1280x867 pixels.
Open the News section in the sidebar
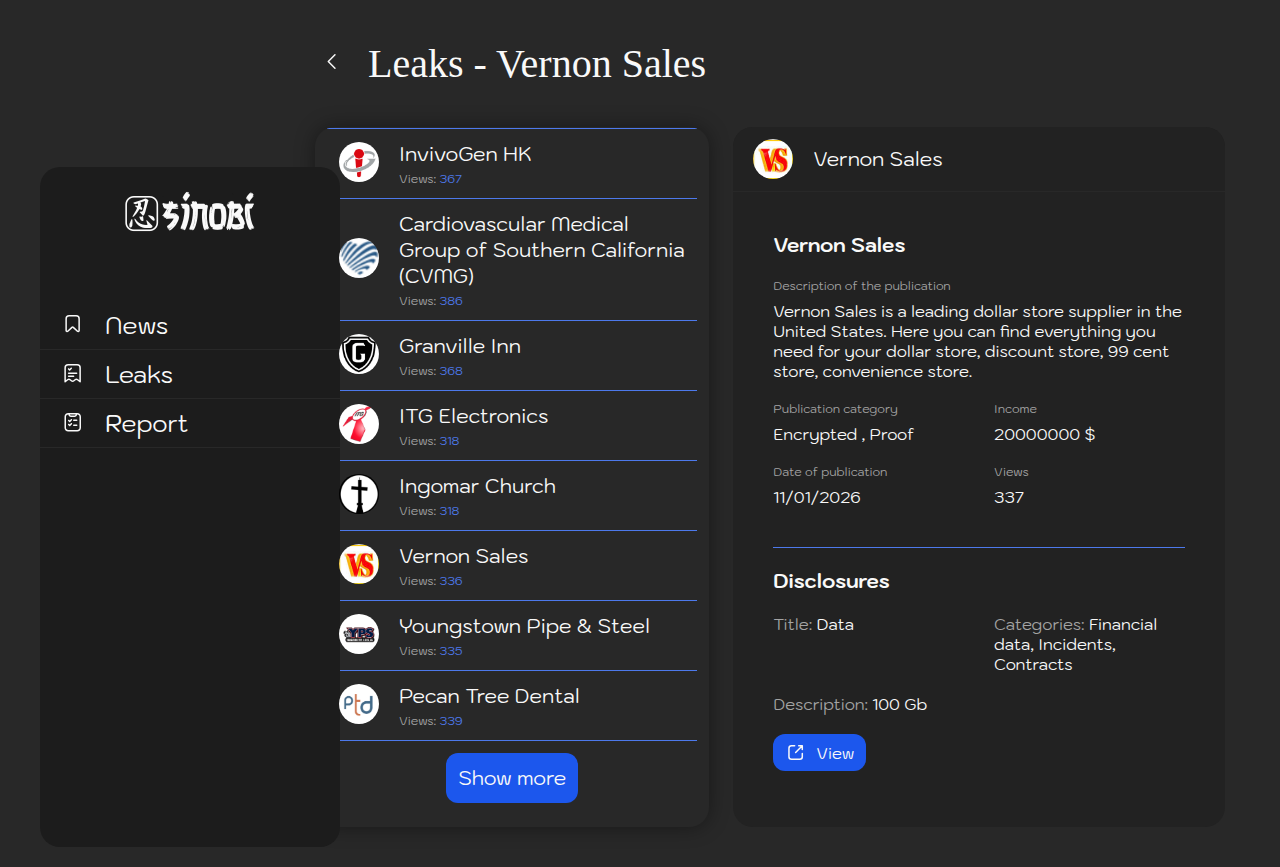(x=136, y=326)
